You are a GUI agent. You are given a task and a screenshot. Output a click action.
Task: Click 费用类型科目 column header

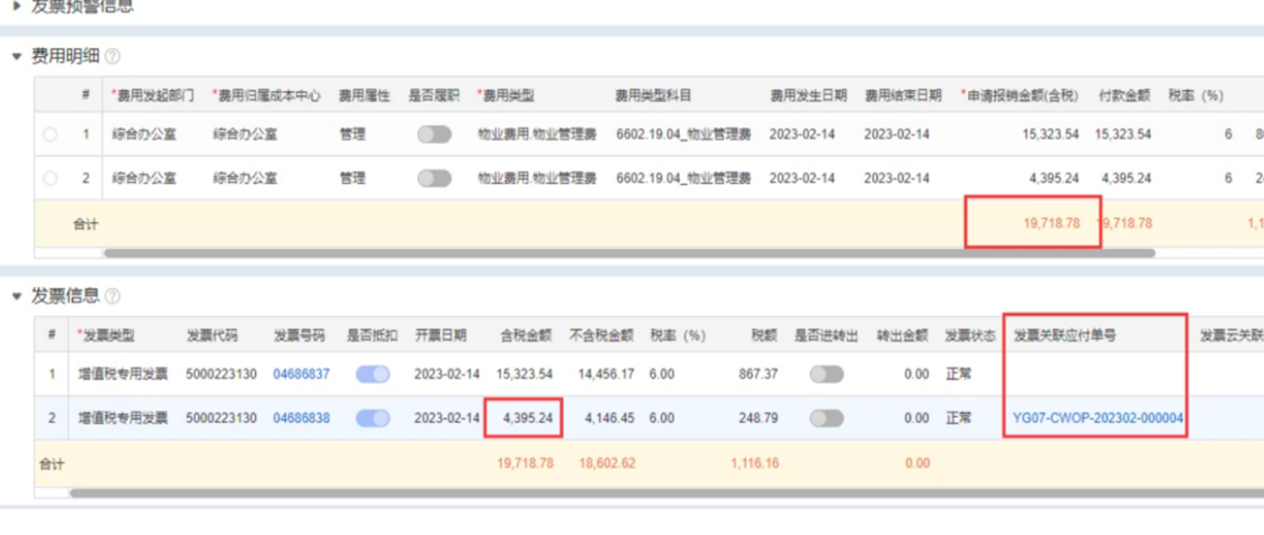[x=653, y=96]
